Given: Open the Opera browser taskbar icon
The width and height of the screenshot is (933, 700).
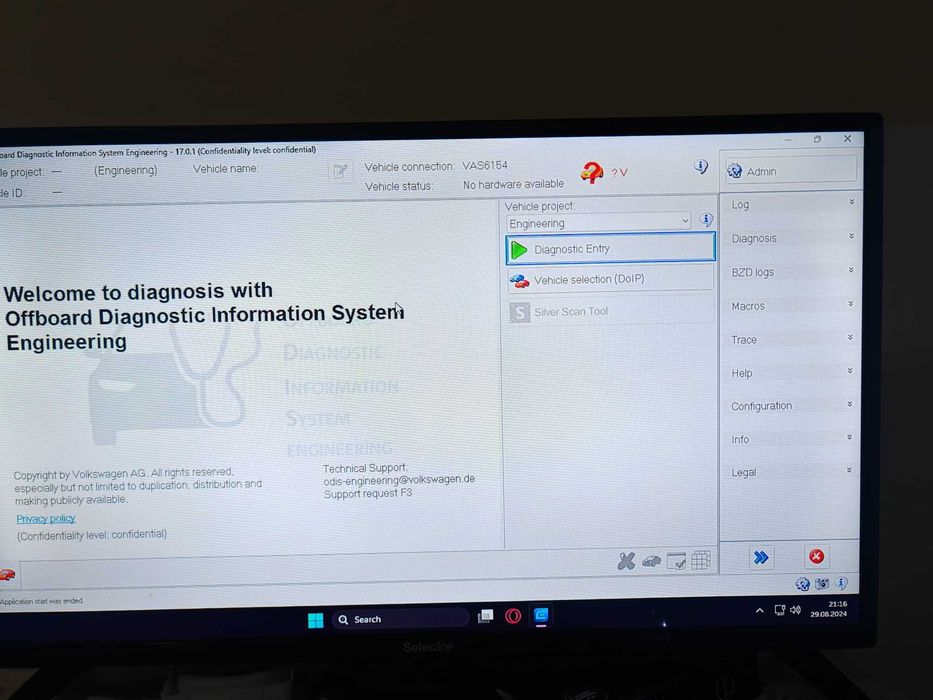Looking at the screenshot, I should [513, 616].
